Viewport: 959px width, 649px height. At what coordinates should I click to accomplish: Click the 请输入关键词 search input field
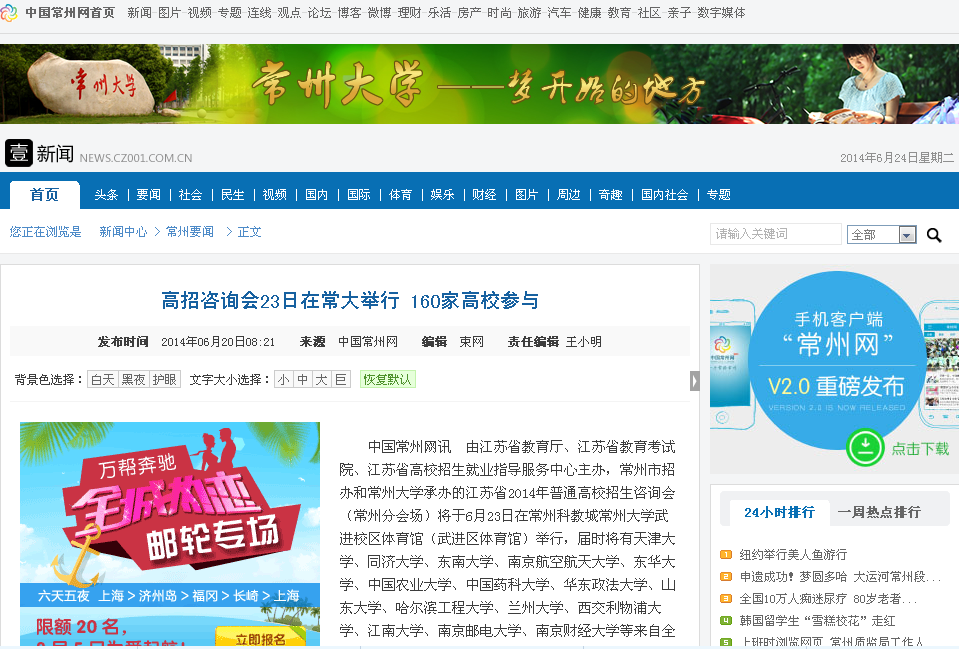(x=775, y=234)
